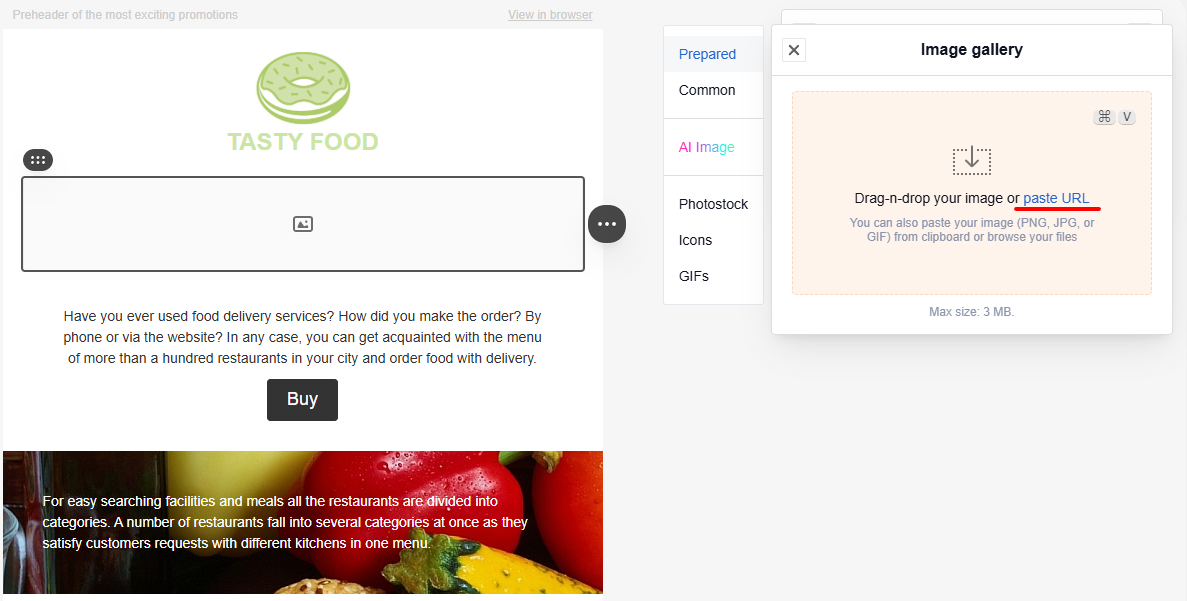The image size is (1187, 601).
Task: Select the AI Image tab
Action: click(706, 147)
